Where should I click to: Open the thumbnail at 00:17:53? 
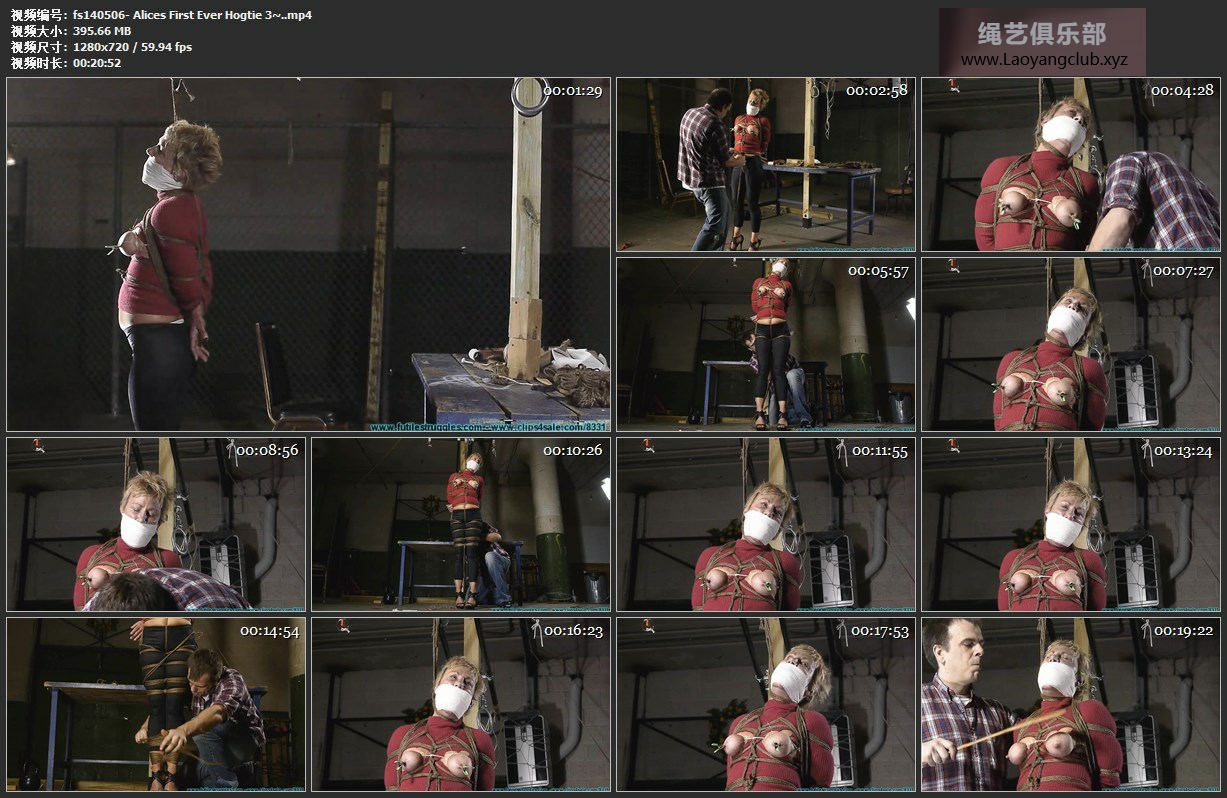[x=765, y=704]
